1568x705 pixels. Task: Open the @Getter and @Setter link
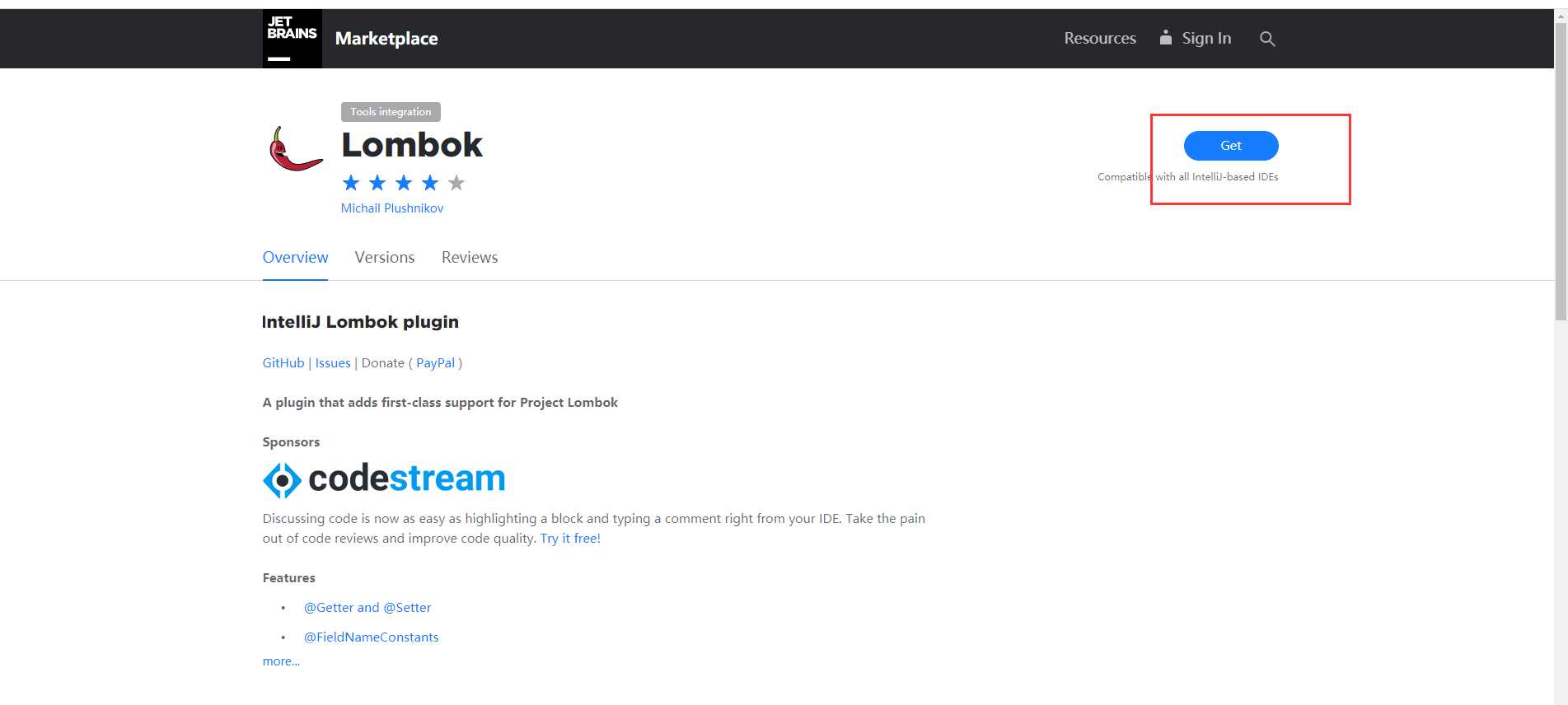367,608
